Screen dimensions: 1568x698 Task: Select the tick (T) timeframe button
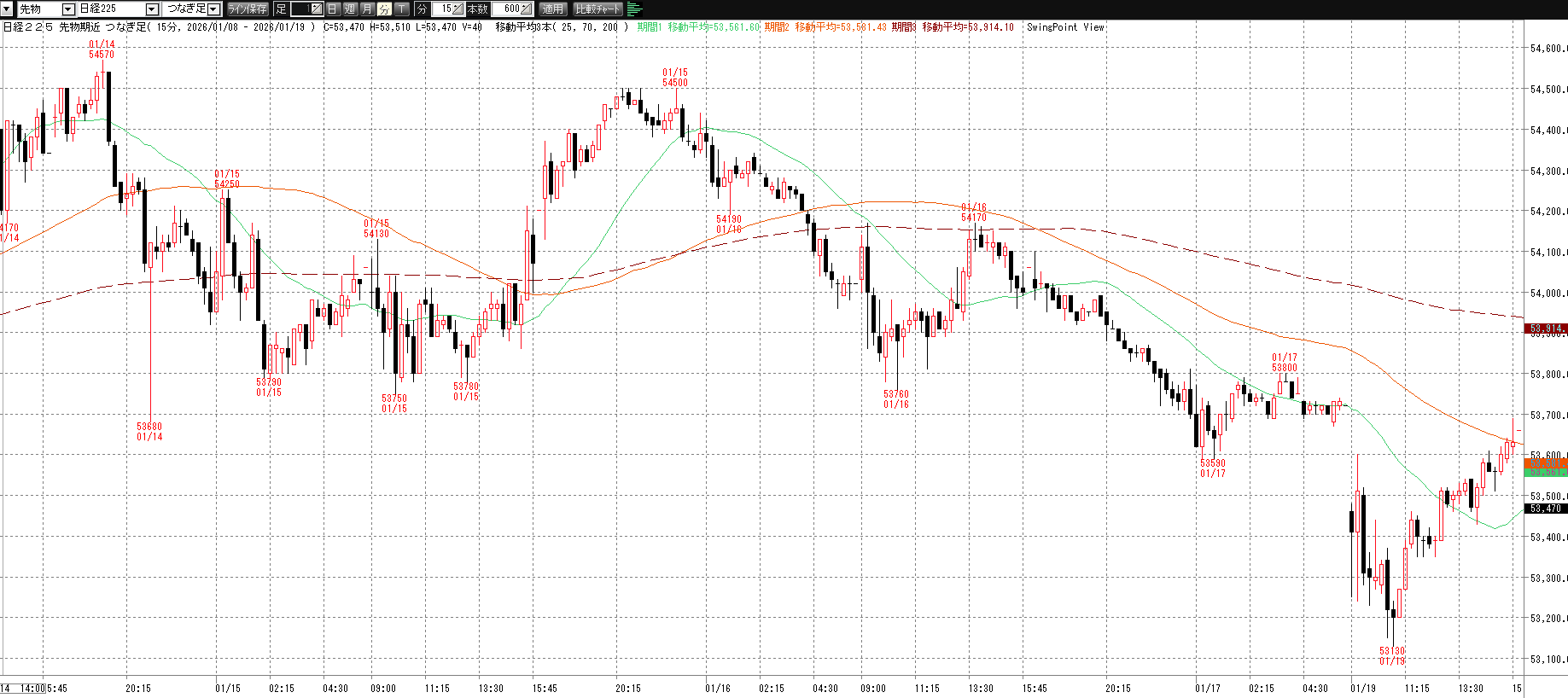click(401, 9)
